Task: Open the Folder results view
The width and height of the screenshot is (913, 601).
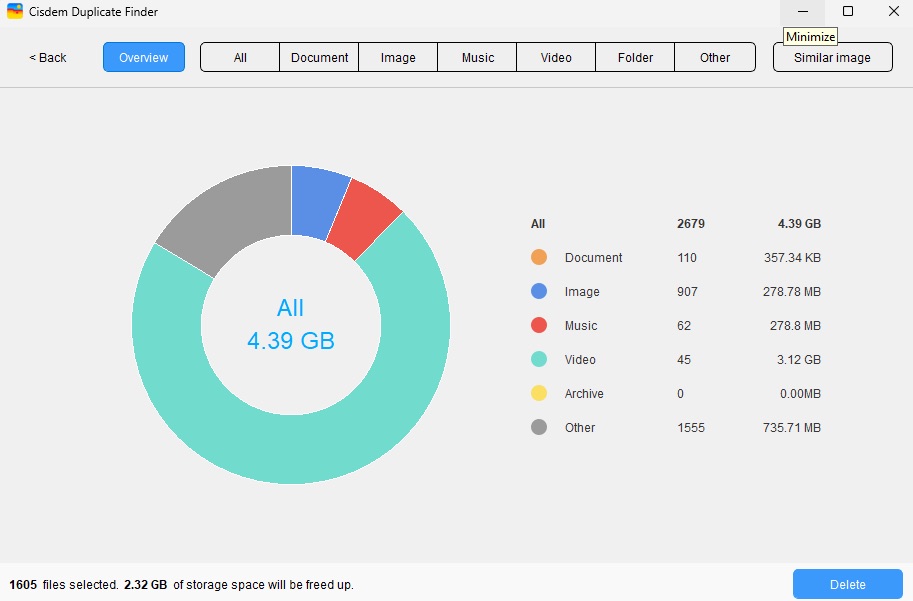Action: coord(634,57)
